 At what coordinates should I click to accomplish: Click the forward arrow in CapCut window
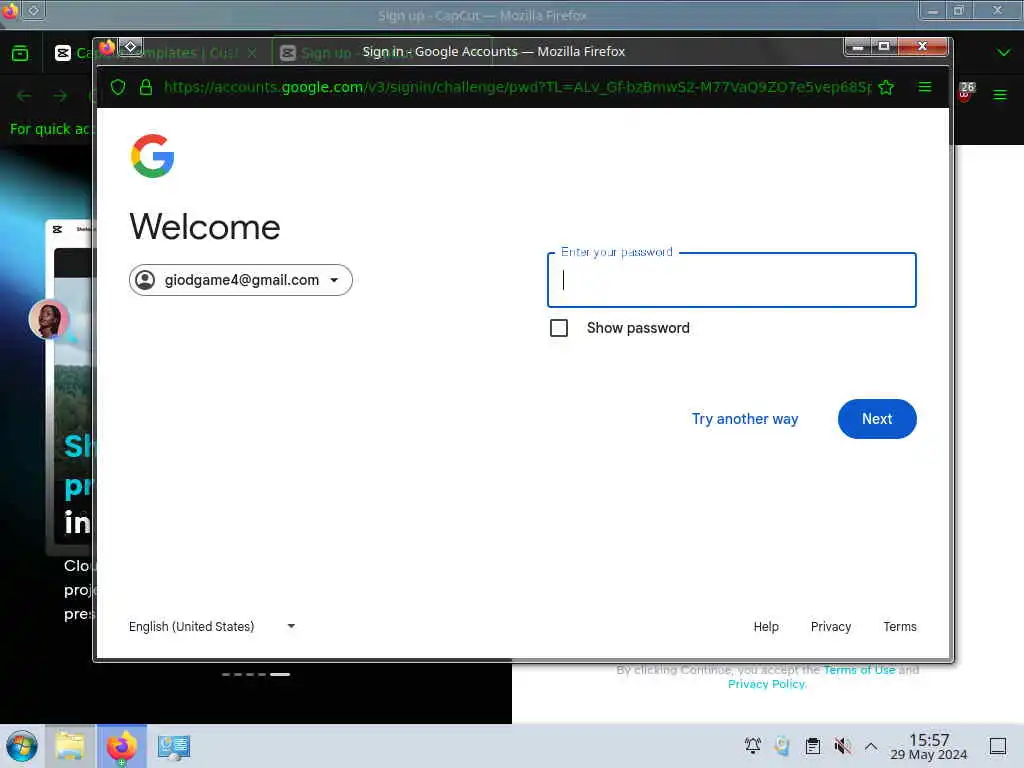(60, 96)
